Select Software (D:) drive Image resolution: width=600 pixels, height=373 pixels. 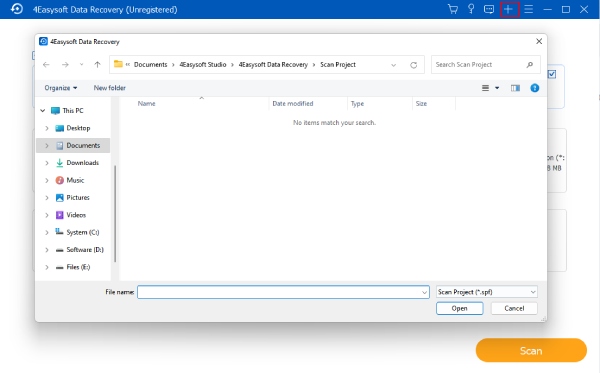click(85, 249)
